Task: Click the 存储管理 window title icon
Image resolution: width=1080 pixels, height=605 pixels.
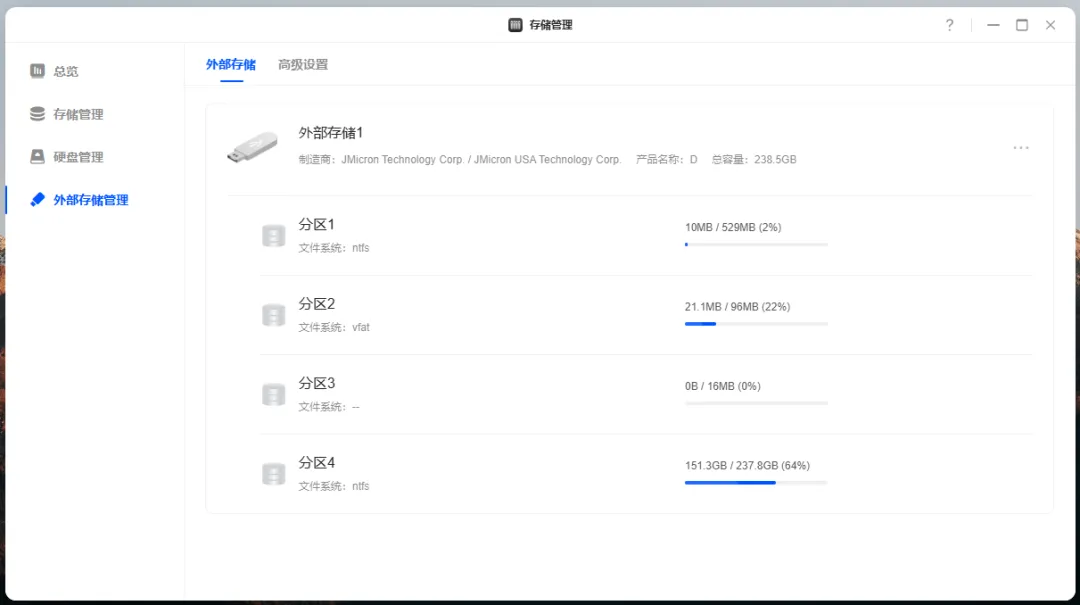Action: [515, 25]
